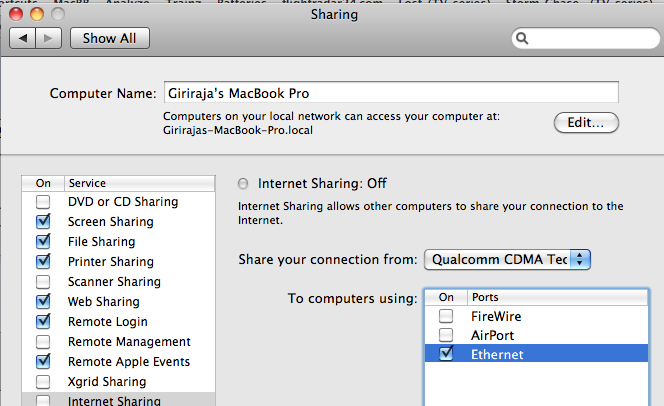The image size is (664, 406).
Task: Select File Sharing service label
Action: pyautogui.click(x=102, y=242)
